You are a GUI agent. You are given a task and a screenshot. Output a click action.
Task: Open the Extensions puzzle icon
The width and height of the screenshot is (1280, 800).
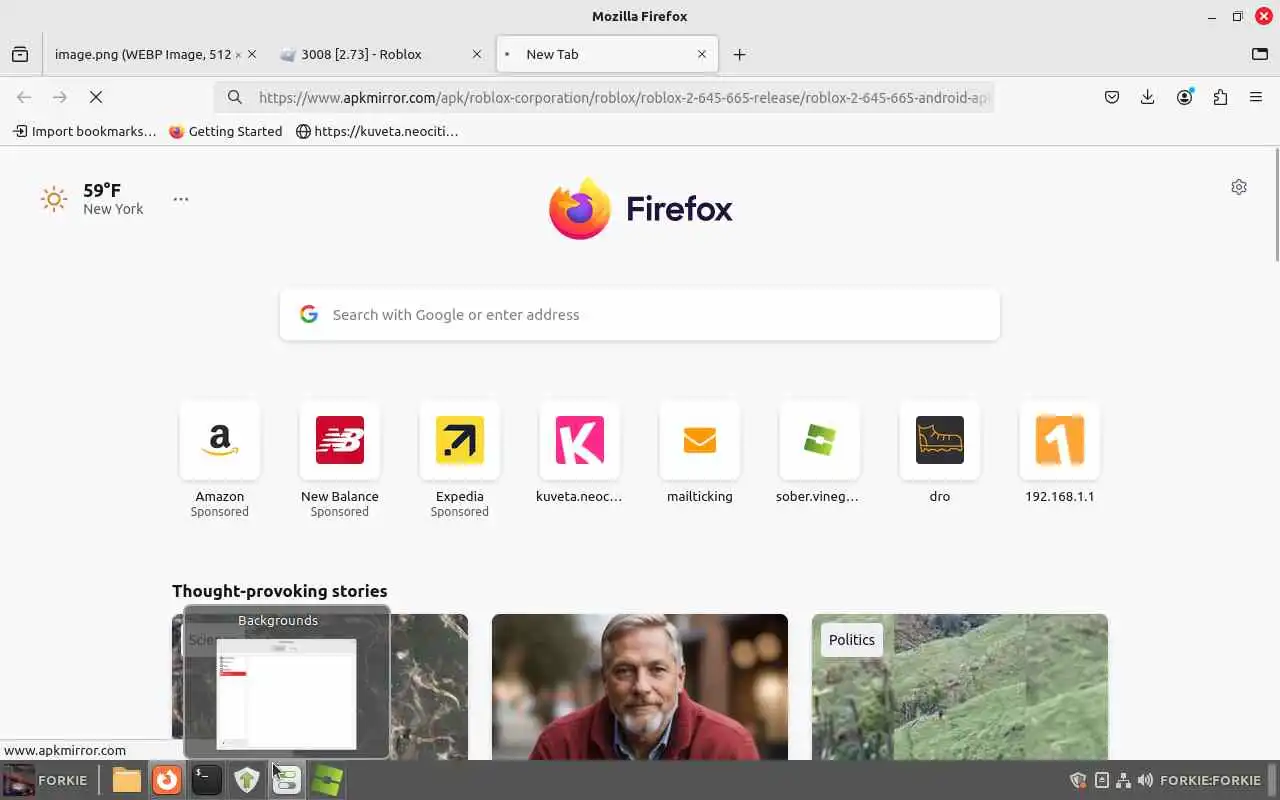tap(1220, 97)
